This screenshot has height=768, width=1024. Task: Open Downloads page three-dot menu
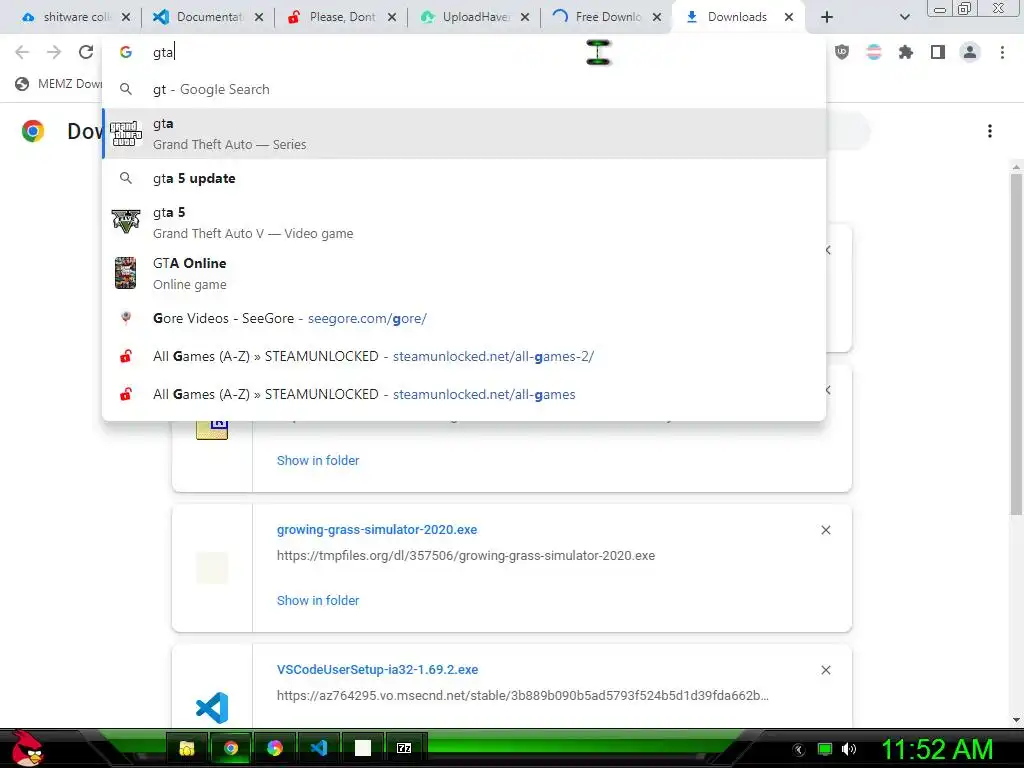(x=990, y=131)
